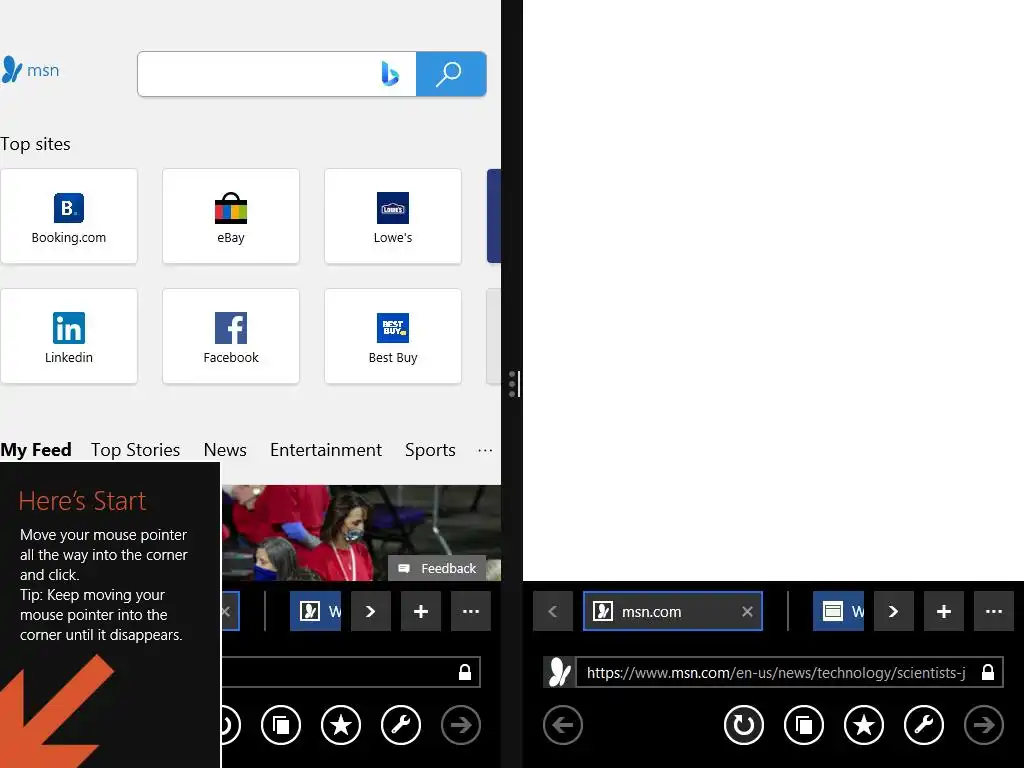Go forward in the right pane browser

coord(984,725)
